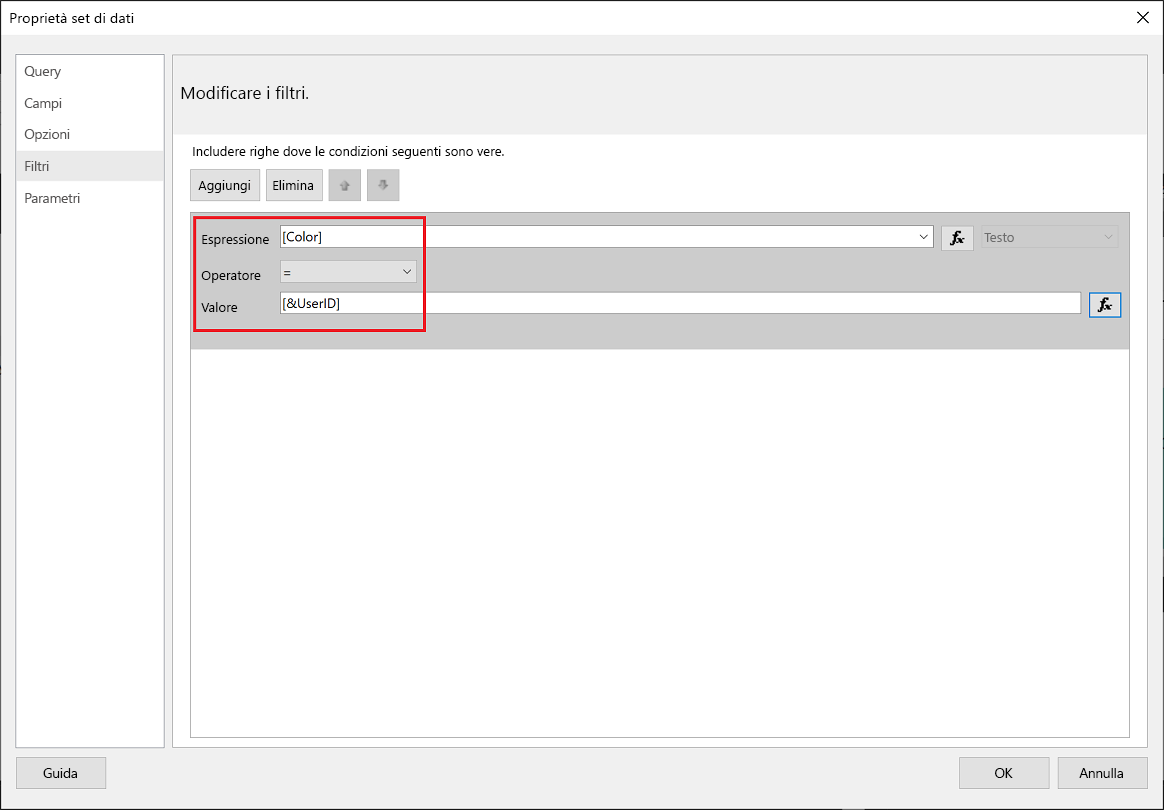Screen dimensions: 1164x810
Task: Delete the filter using Elimina
Action: 294,185
